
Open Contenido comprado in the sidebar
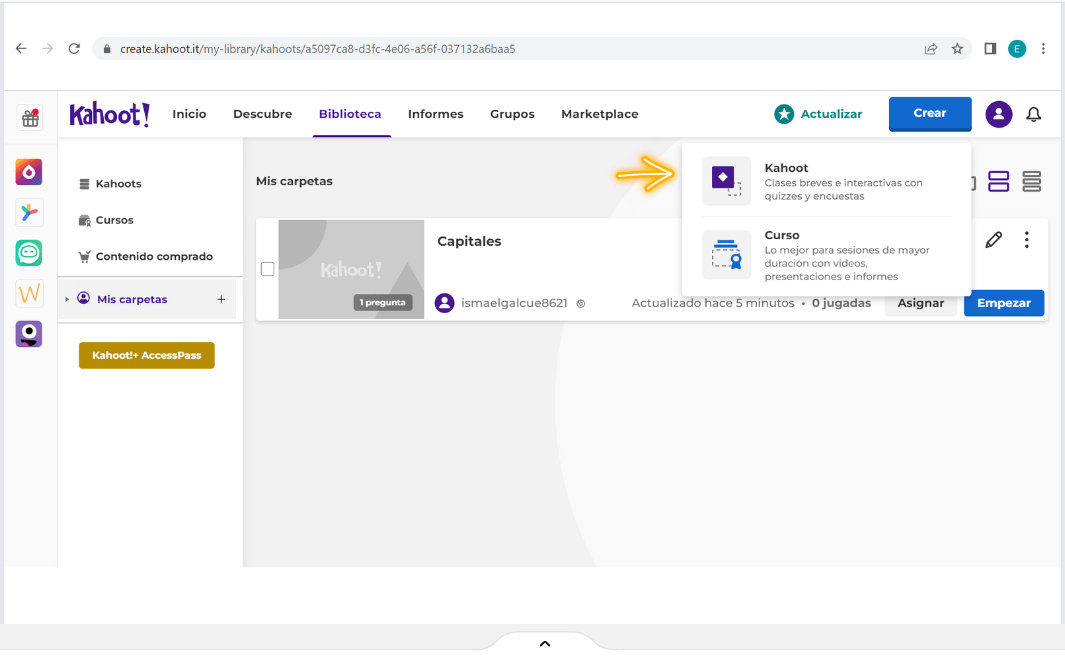click(x=154, y=256)
